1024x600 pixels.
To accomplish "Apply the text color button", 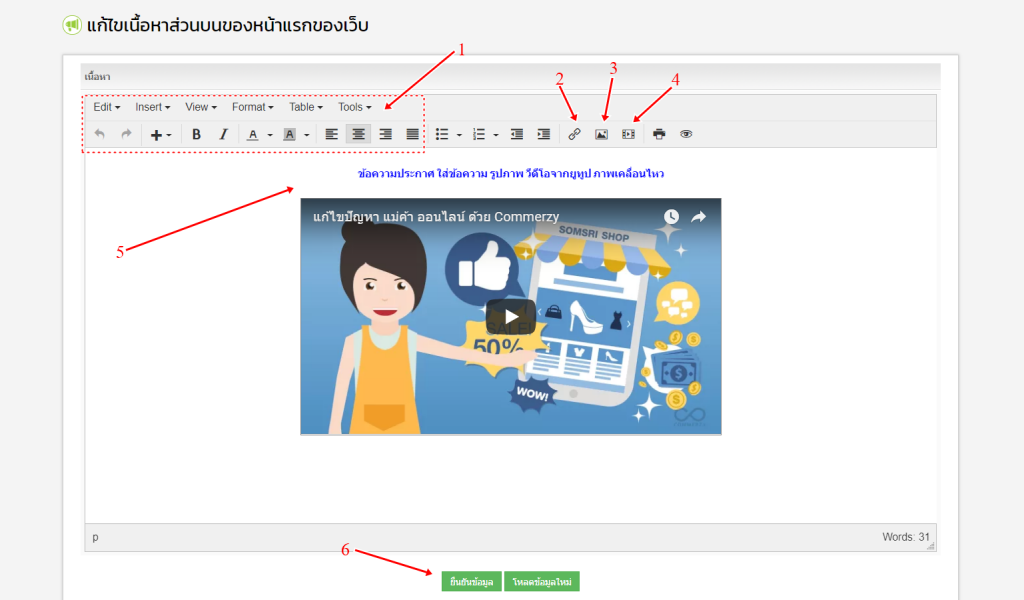I will click(253, 134).
